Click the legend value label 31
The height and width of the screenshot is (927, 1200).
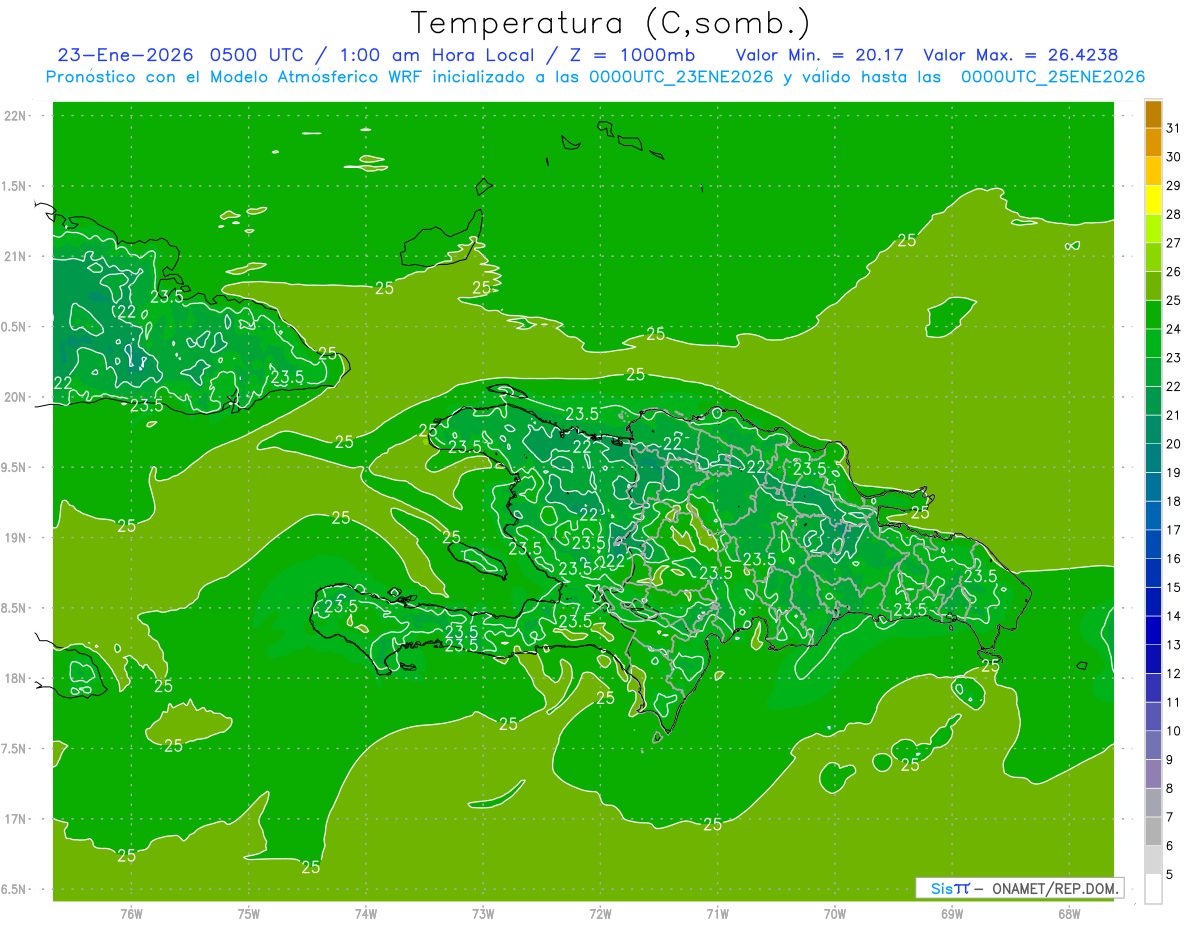[x=1173, y=128]
